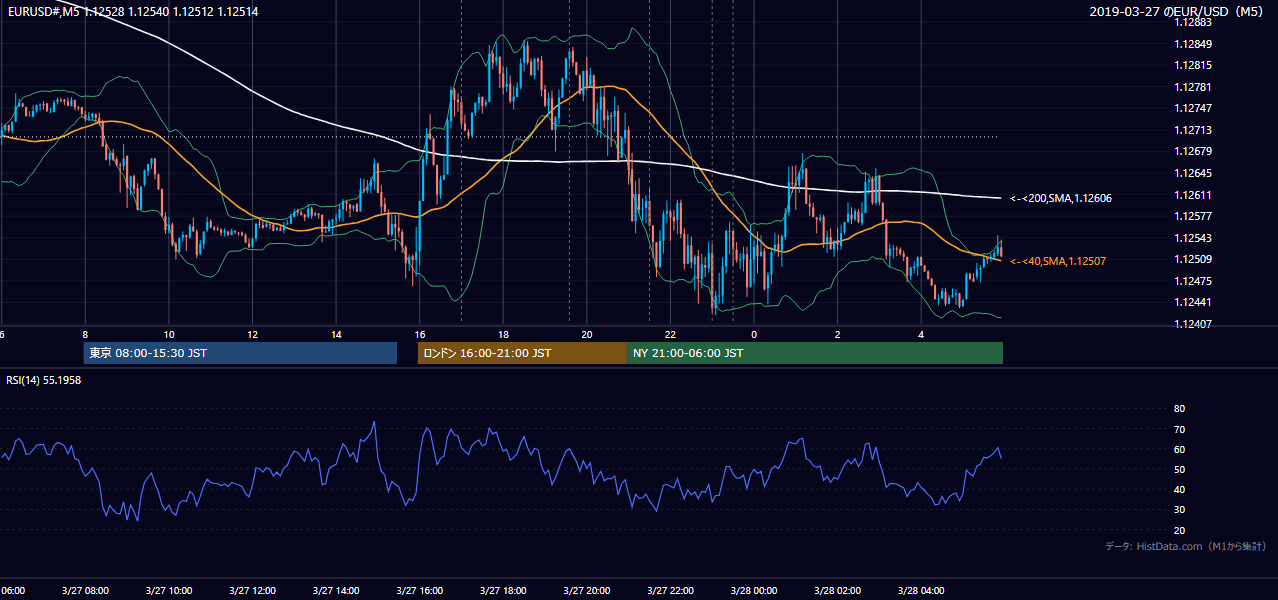The width and height of the screenshot is (1278, 600).
Task: Click hour label 12 under the price chart
Action: point(253,334)
